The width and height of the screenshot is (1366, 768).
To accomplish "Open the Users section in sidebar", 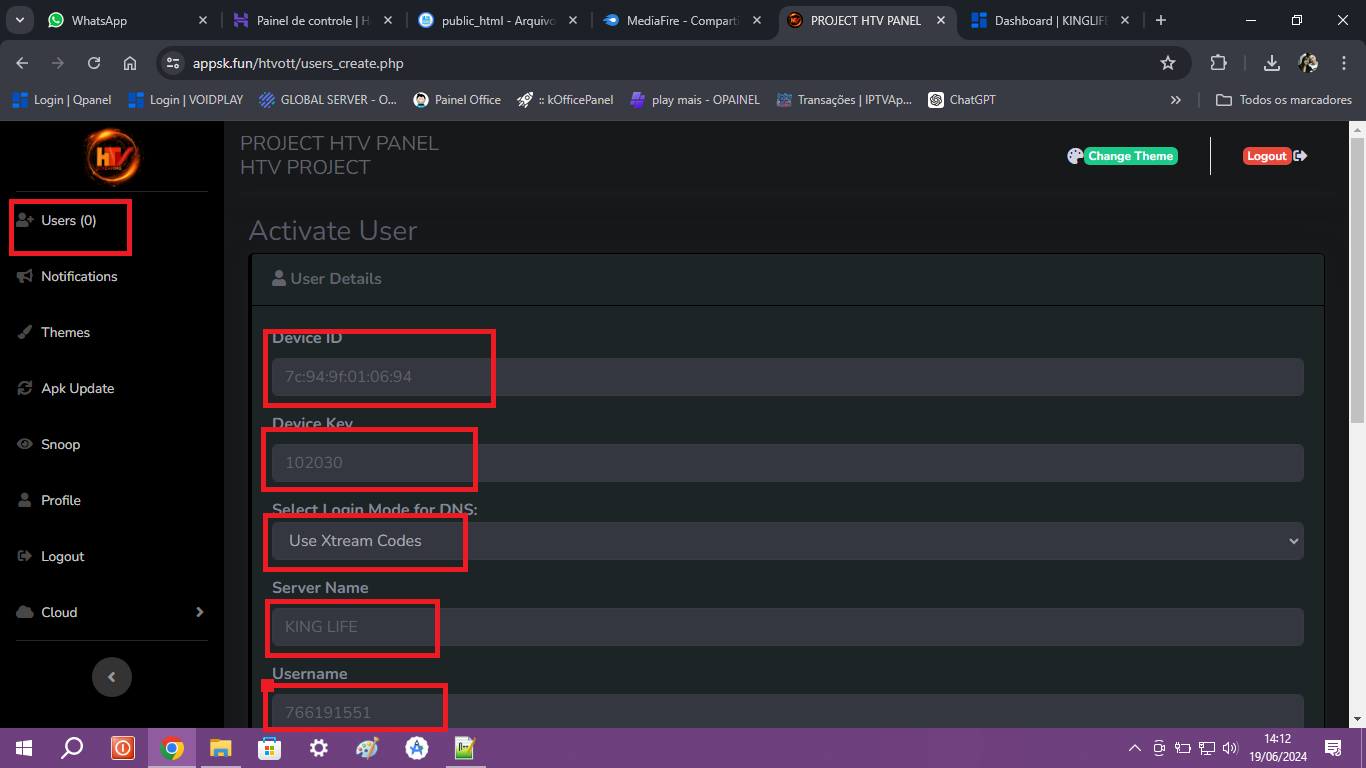I will pos(68,221).
